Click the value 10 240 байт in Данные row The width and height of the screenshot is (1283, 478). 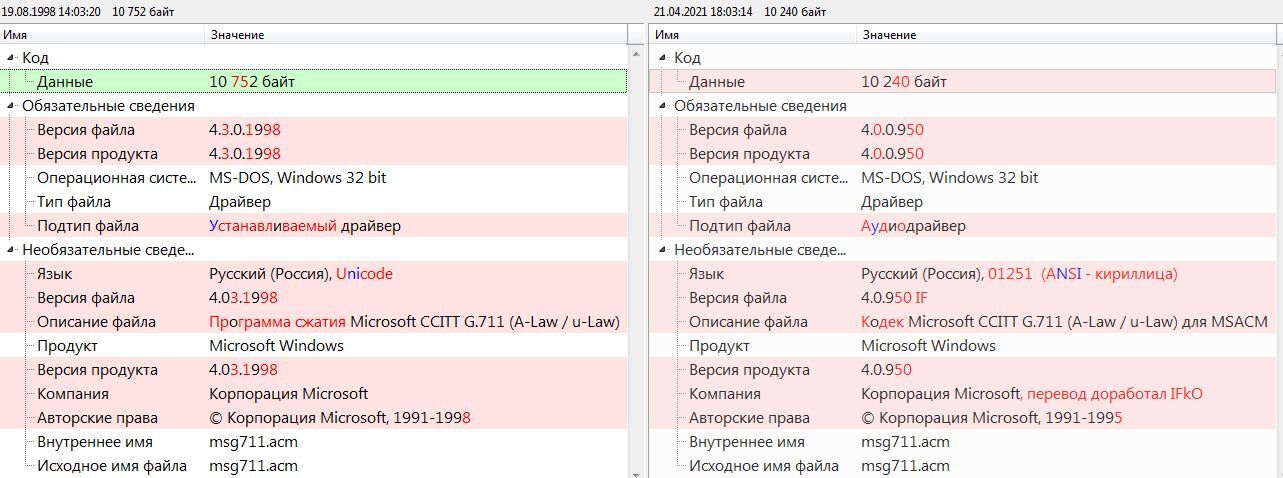pyautogui.click(x=904, y=82)
